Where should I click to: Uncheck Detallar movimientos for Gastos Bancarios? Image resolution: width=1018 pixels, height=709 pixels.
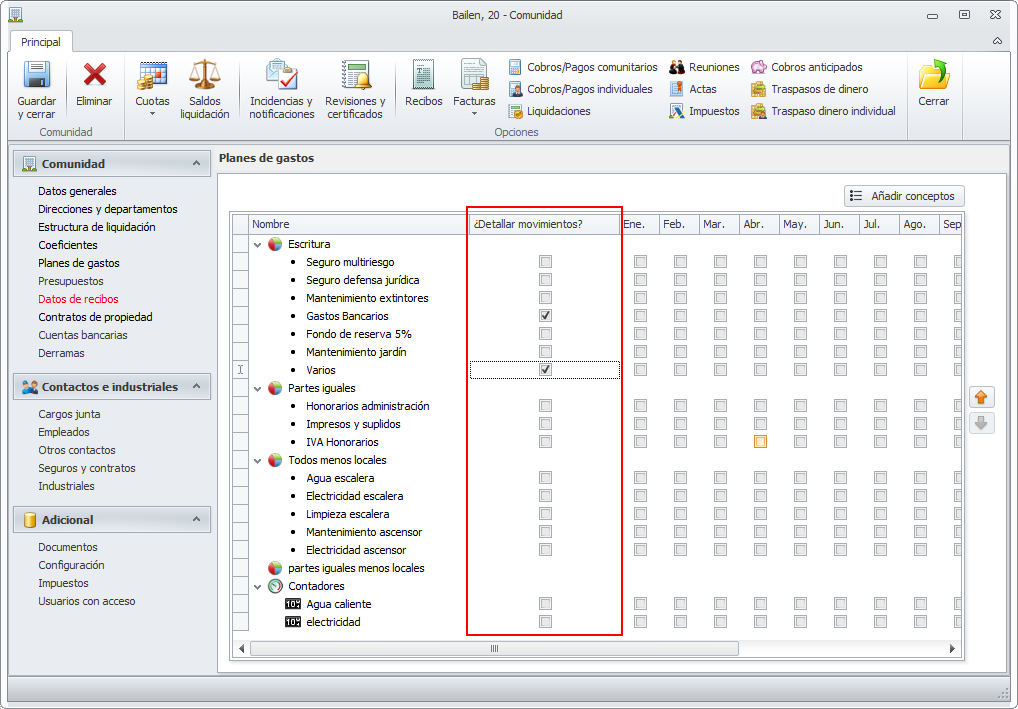tap(545, 316)
